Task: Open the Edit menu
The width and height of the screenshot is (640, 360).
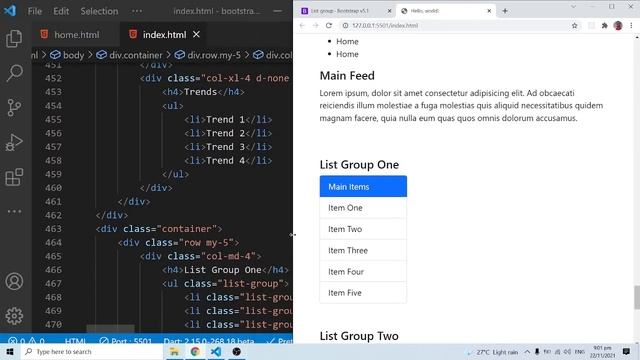Action: 61,11
